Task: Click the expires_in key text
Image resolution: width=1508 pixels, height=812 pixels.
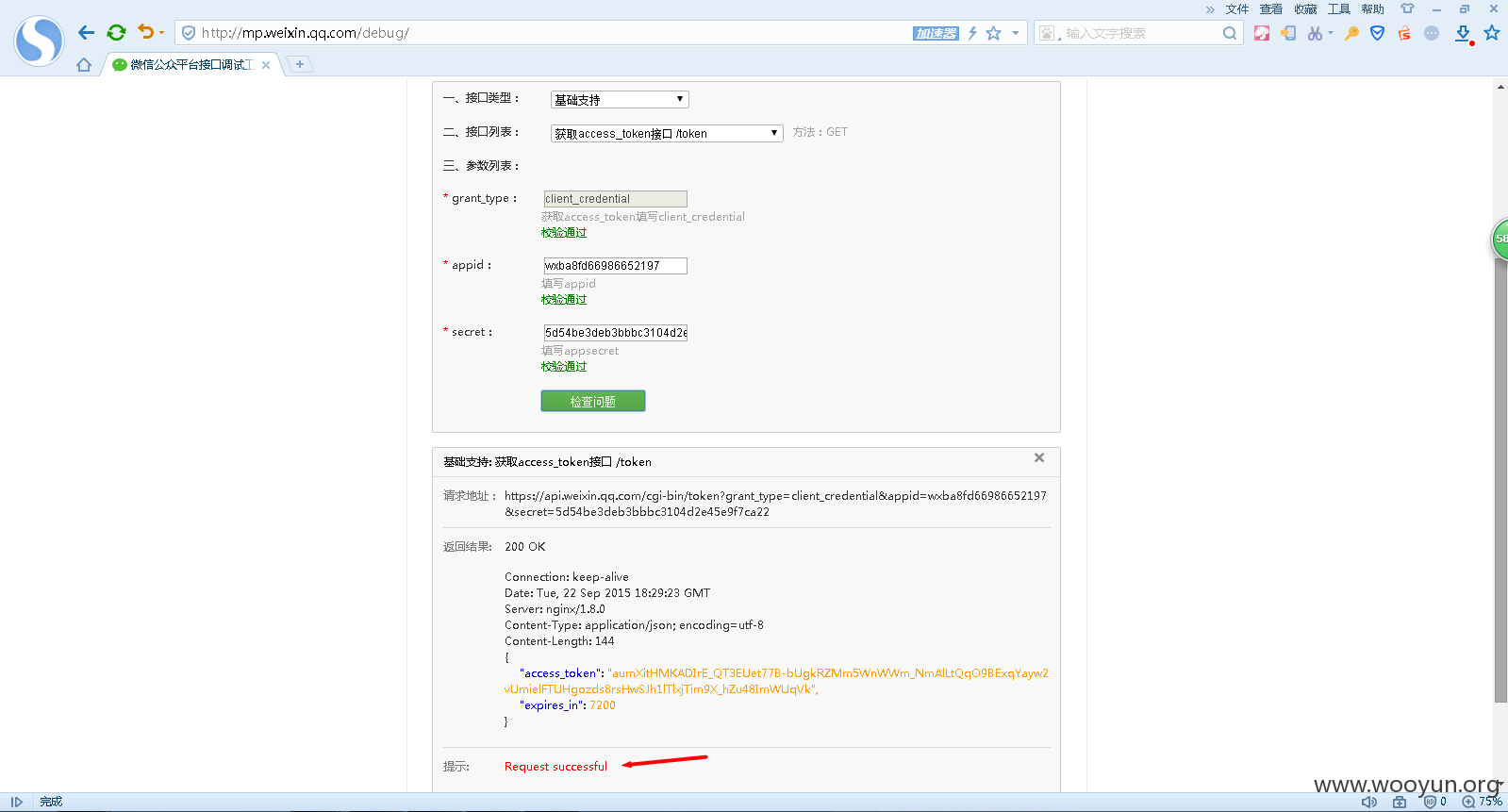Action: (552, 705)
